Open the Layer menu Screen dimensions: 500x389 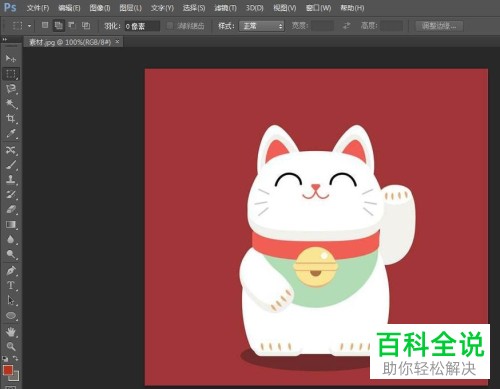pyautogui.click(x=130, y=8)
